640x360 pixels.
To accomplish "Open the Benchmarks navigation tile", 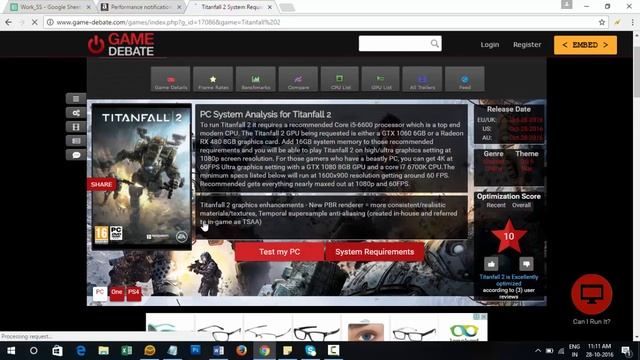I will 256,79.
